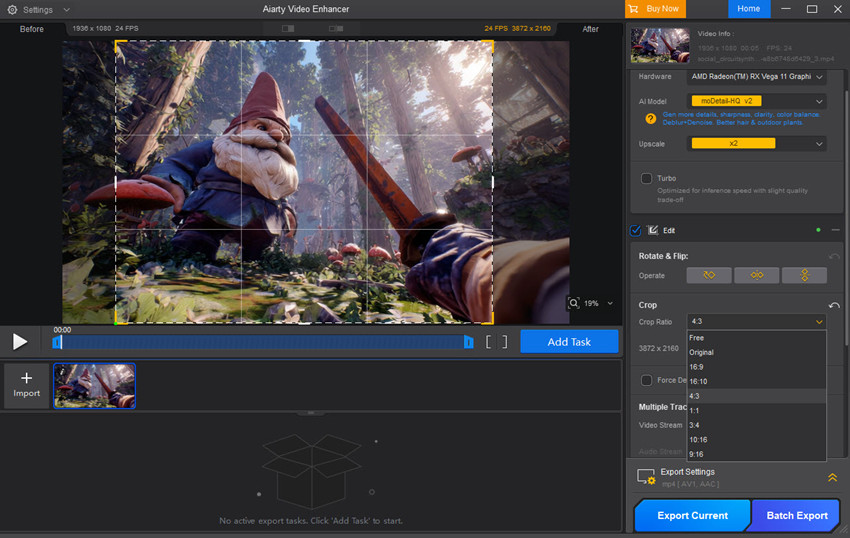Collapse the Edit section minus icon
This screenshot has height=538, width=850.
[835, 230]
